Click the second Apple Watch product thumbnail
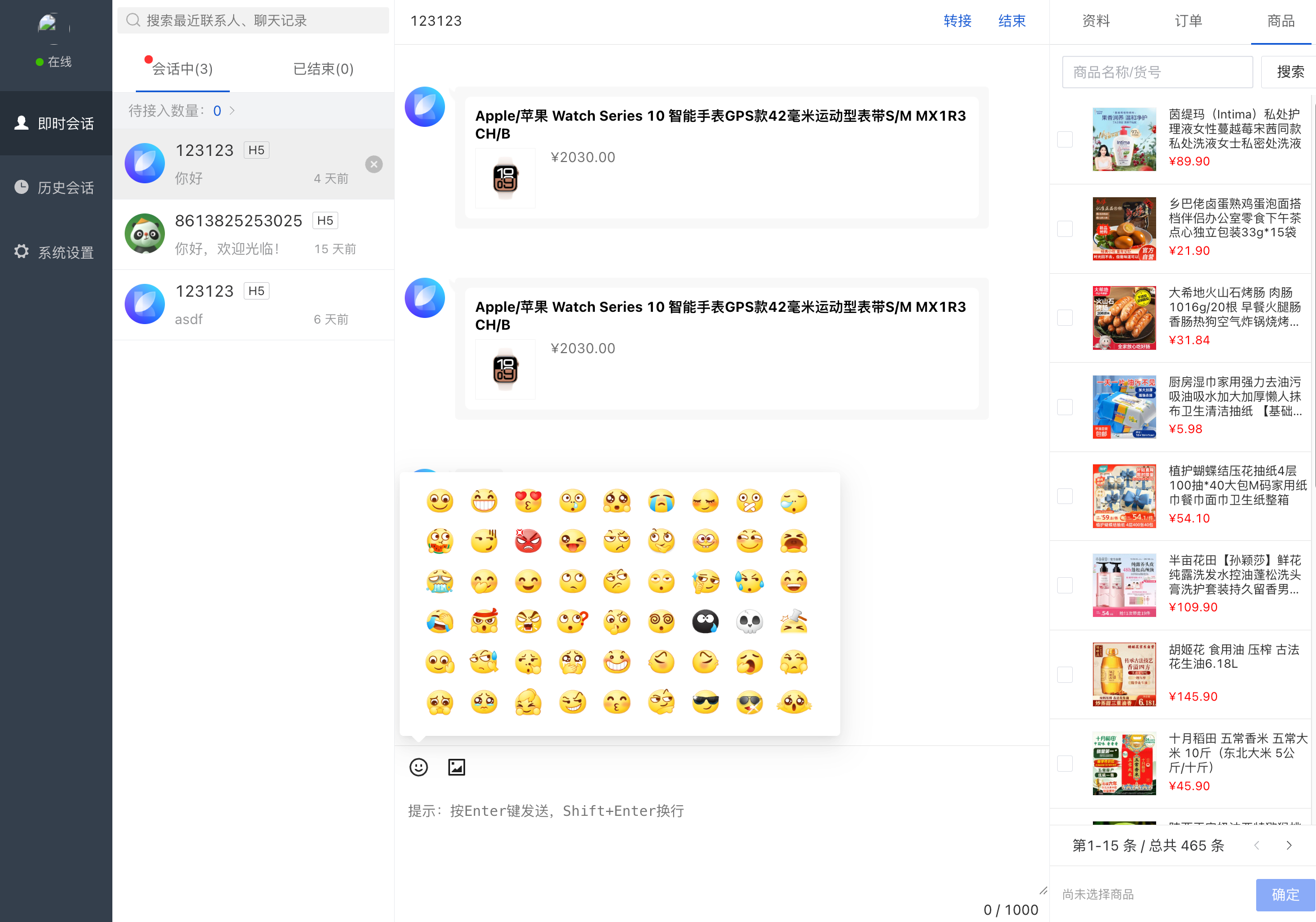Viewport: 1316px width, 922px height. (505, 369)
